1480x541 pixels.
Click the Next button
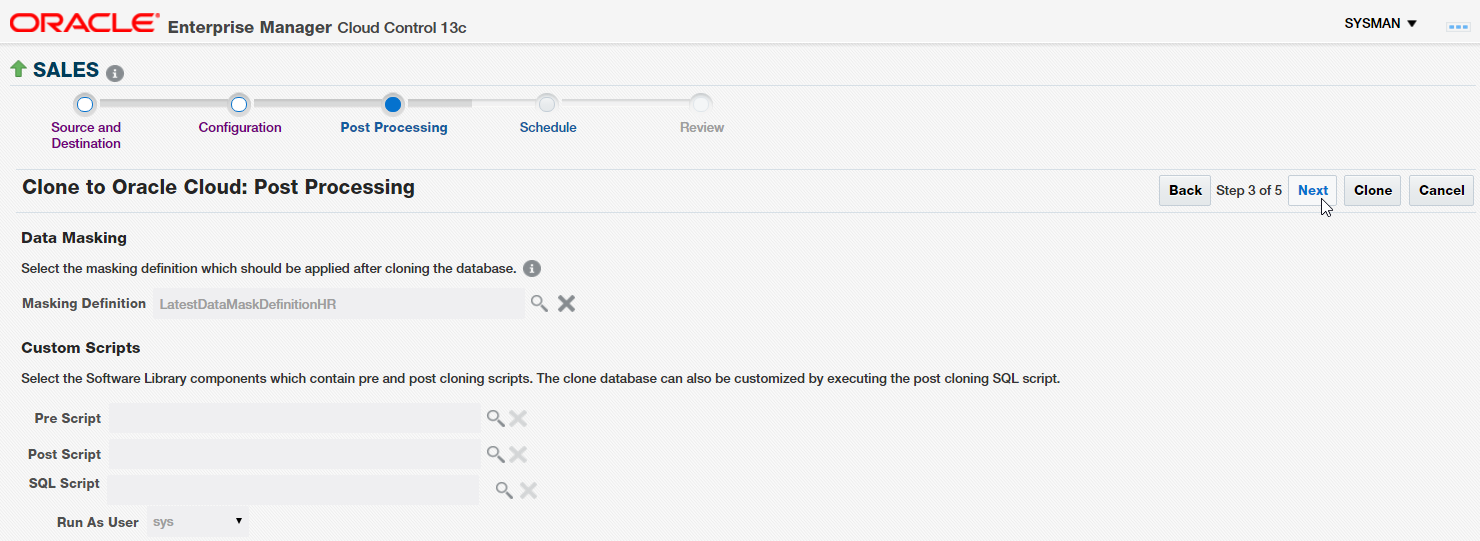1312,190
